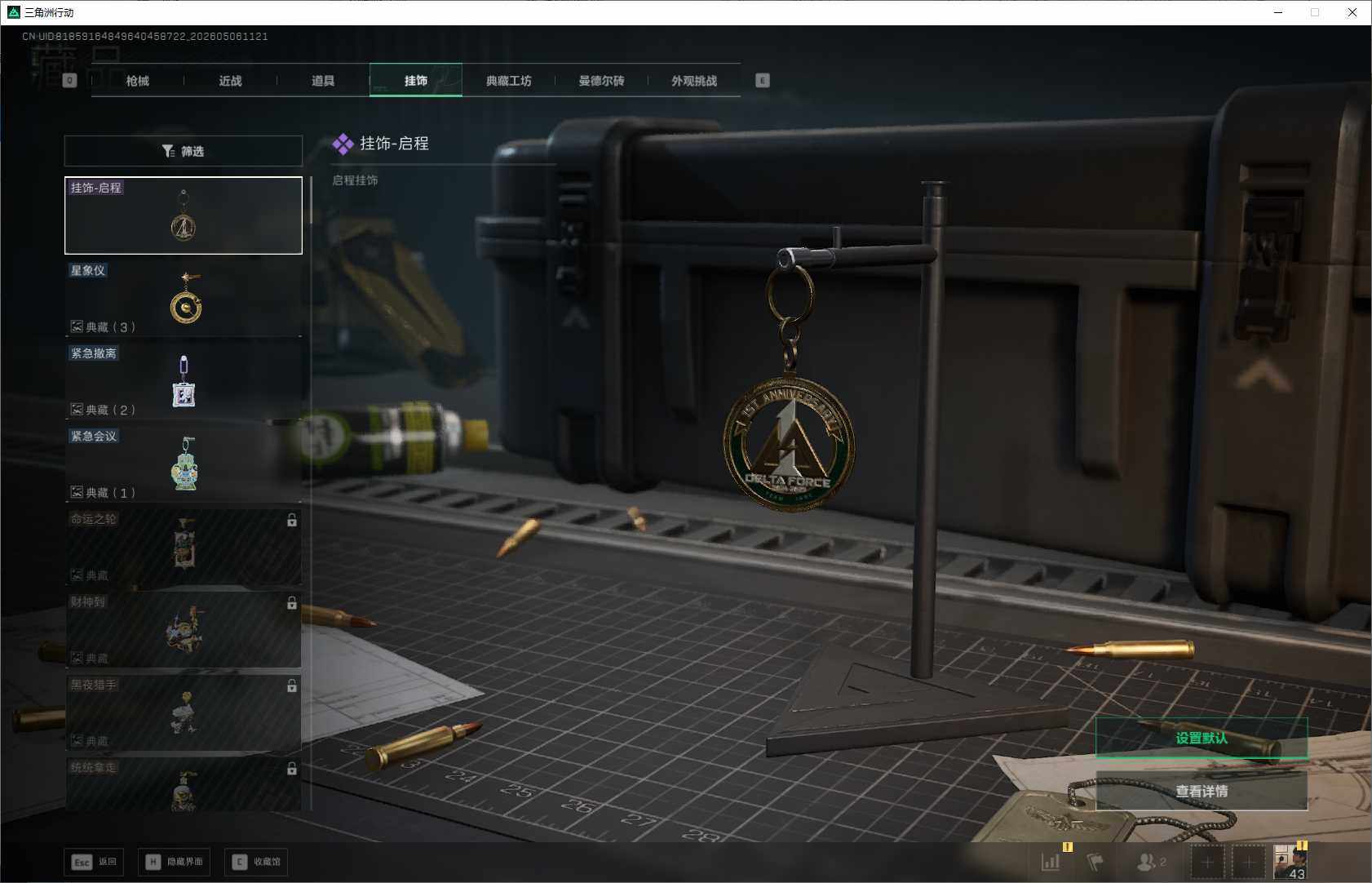Image resolution: width=1372 pixels, height=883 pixels.
Task: Click the Esc 返回 button
Action: 94,862
